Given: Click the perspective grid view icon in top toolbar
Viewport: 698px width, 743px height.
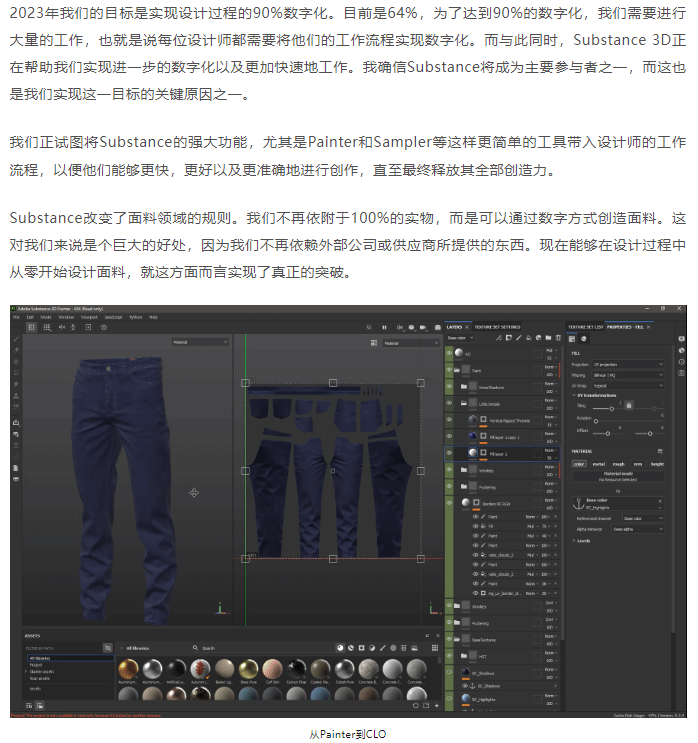Looking at the screenshot, I should 31,327.
